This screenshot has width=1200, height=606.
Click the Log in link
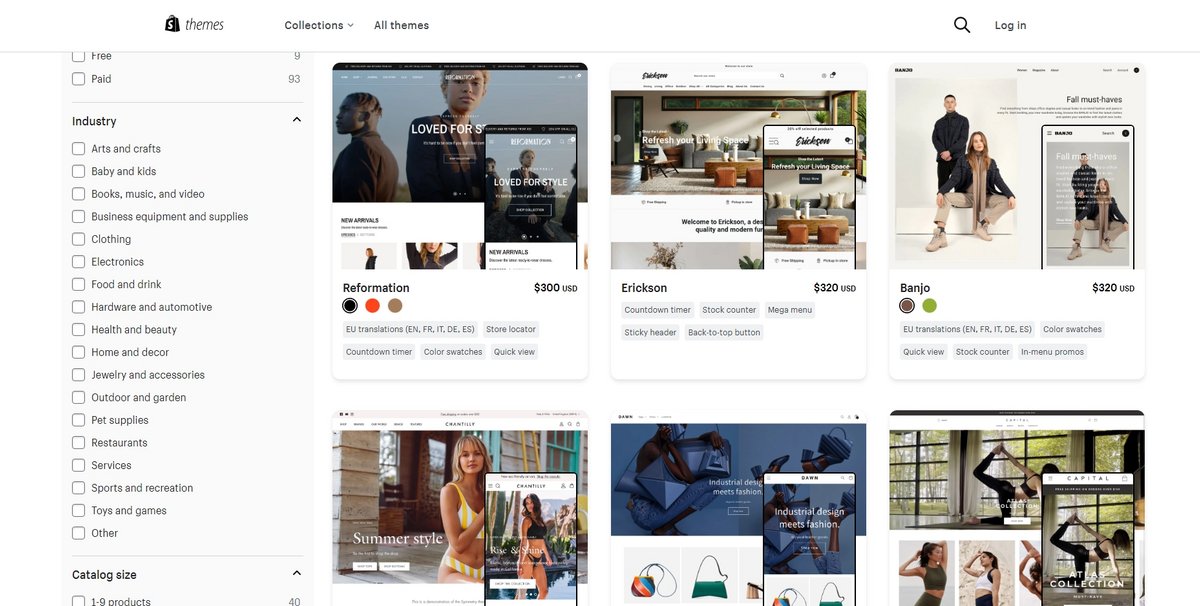[x=1010, y=24]
